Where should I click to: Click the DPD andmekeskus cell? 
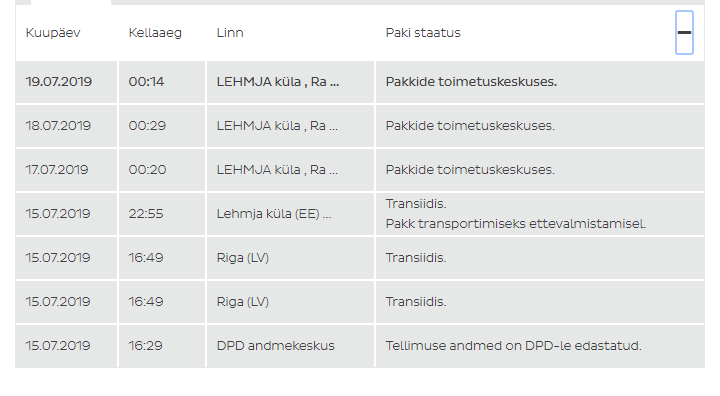(276, 346)
